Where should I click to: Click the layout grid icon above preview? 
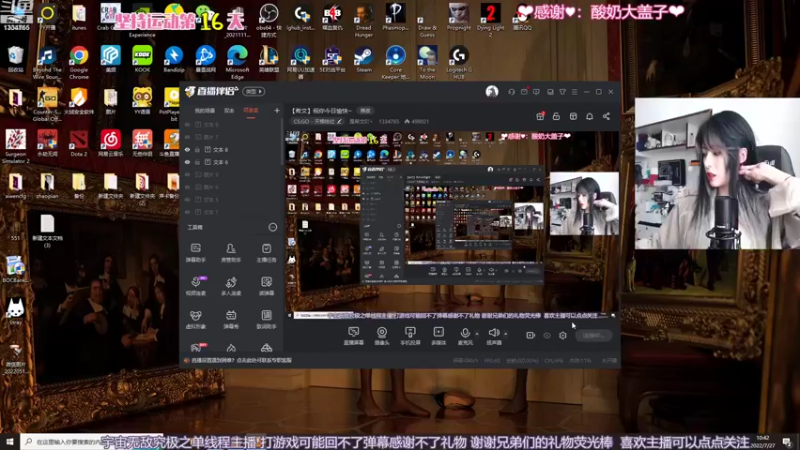click(x=573, y=116)
